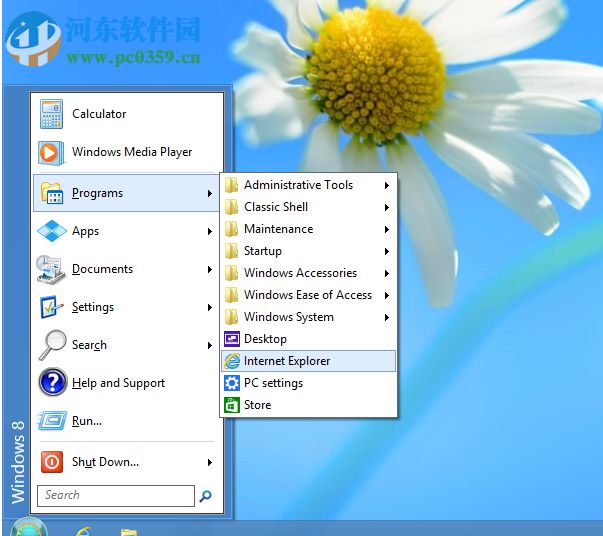Image resolution: width=603 pixels, height=536 pixels.
Task: Click the Help and Support question icon
Action: [x=53, y=382]
